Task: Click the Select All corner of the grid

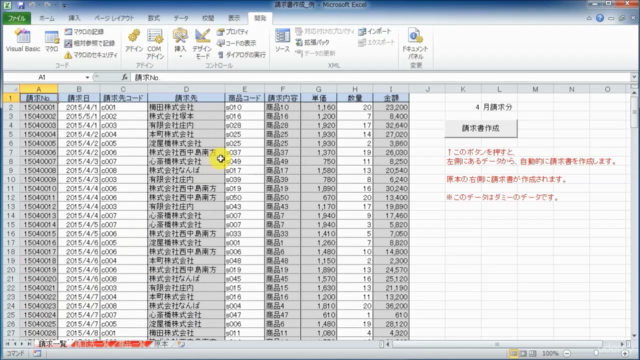Action: [x=11, y=89]
